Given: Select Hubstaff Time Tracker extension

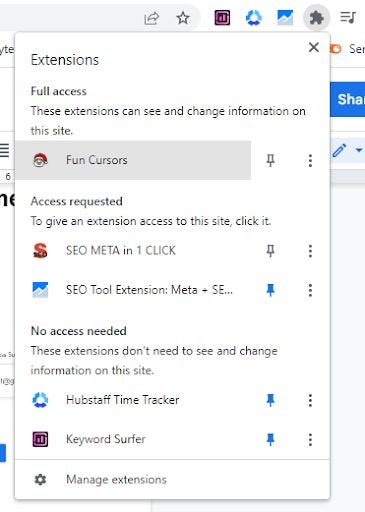Looking at the screenshot, I should tap(133, 400).
